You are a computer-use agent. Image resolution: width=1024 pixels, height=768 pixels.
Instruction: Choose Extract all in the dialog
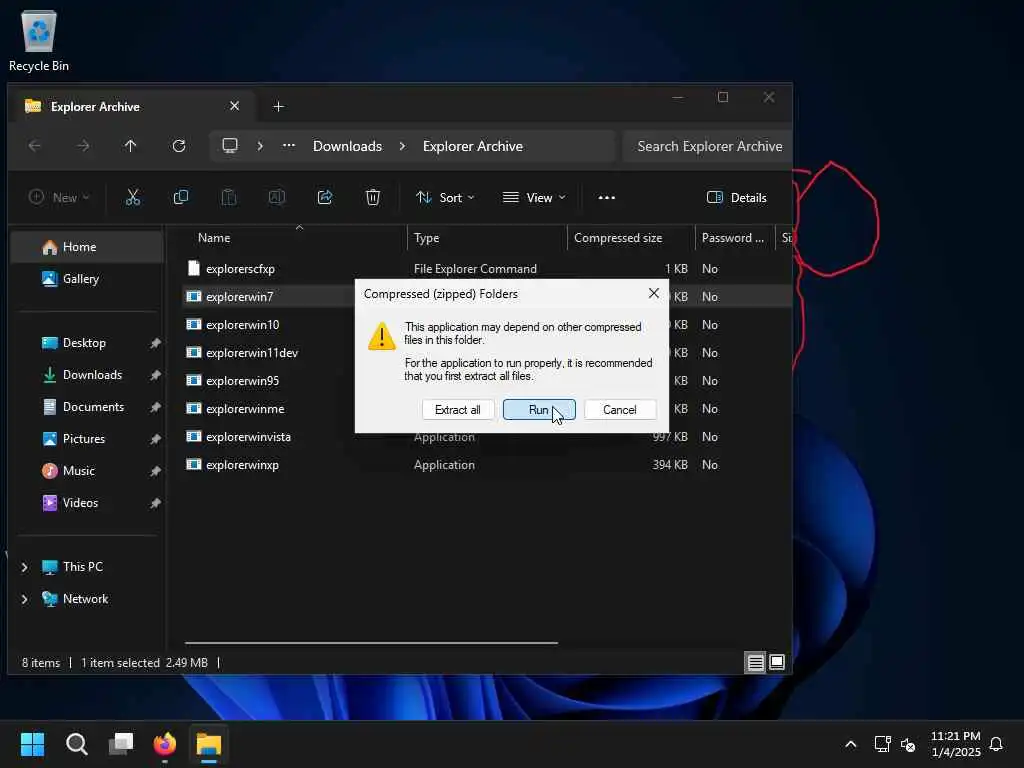click(x=458, y=409)
